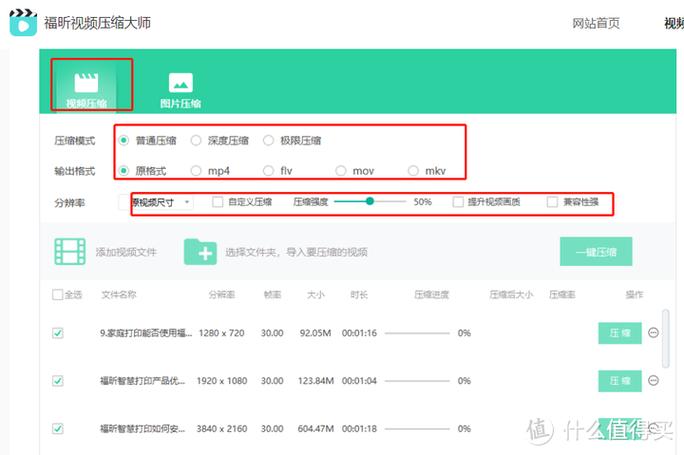Open more options icon for 92.05M video
Screen dimensions: 684x455
(653, 333)
